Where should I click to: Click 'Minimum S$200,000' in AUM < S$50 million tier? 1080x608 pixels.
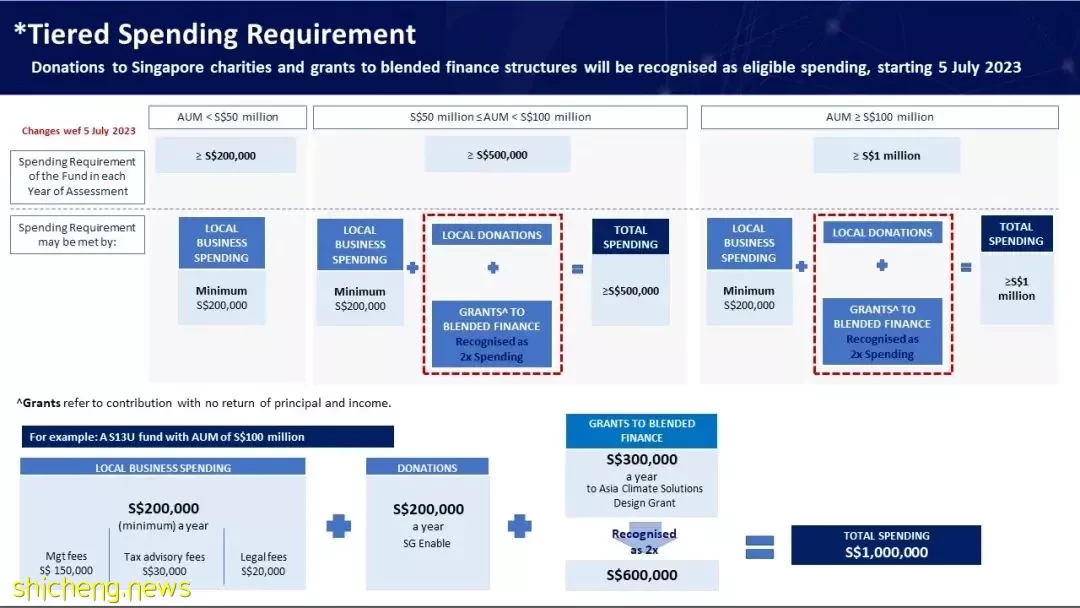point(221,297)
